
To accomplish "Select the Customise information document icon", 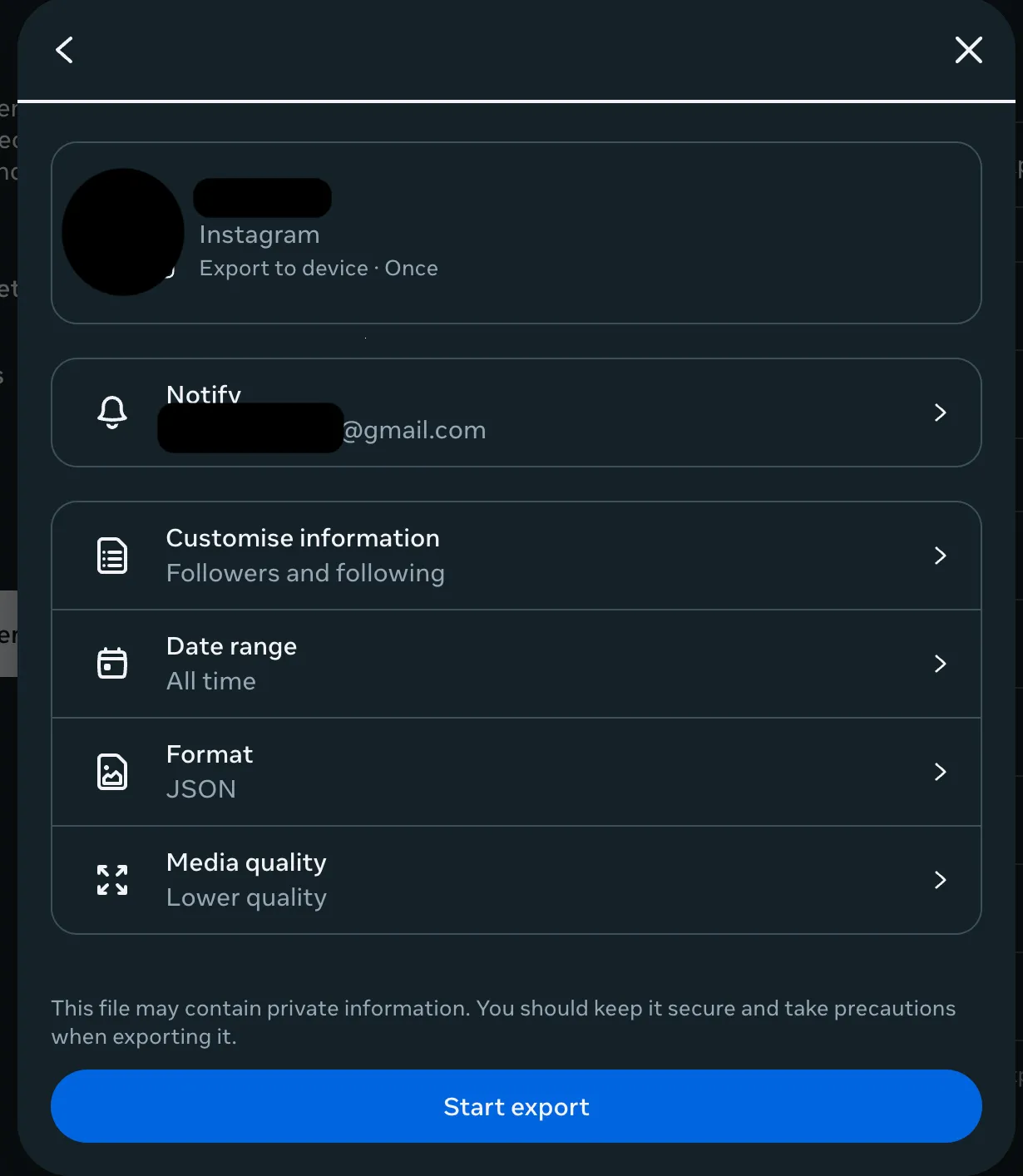I will (x=111, y=555).
